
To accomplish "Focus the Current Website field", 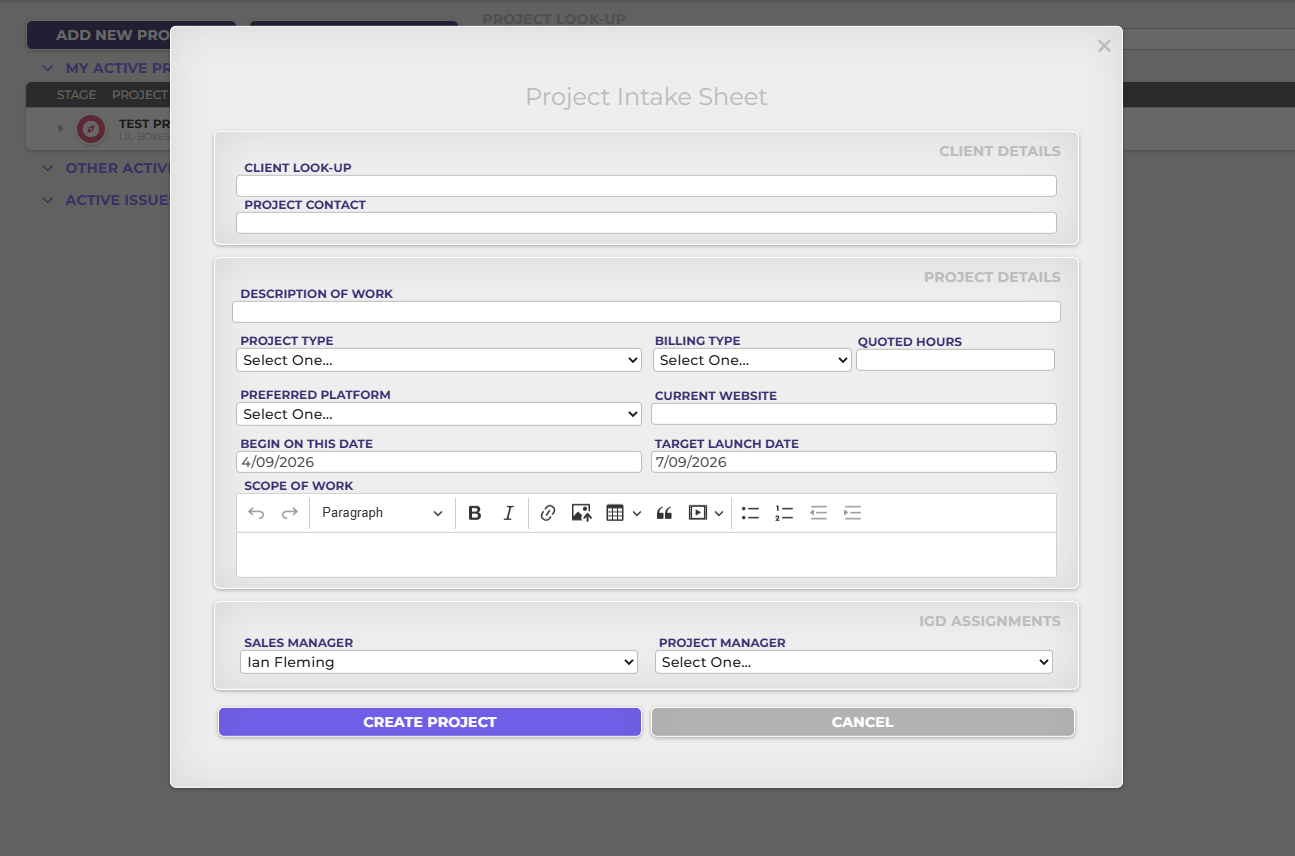I will click(x=854, y=414).
